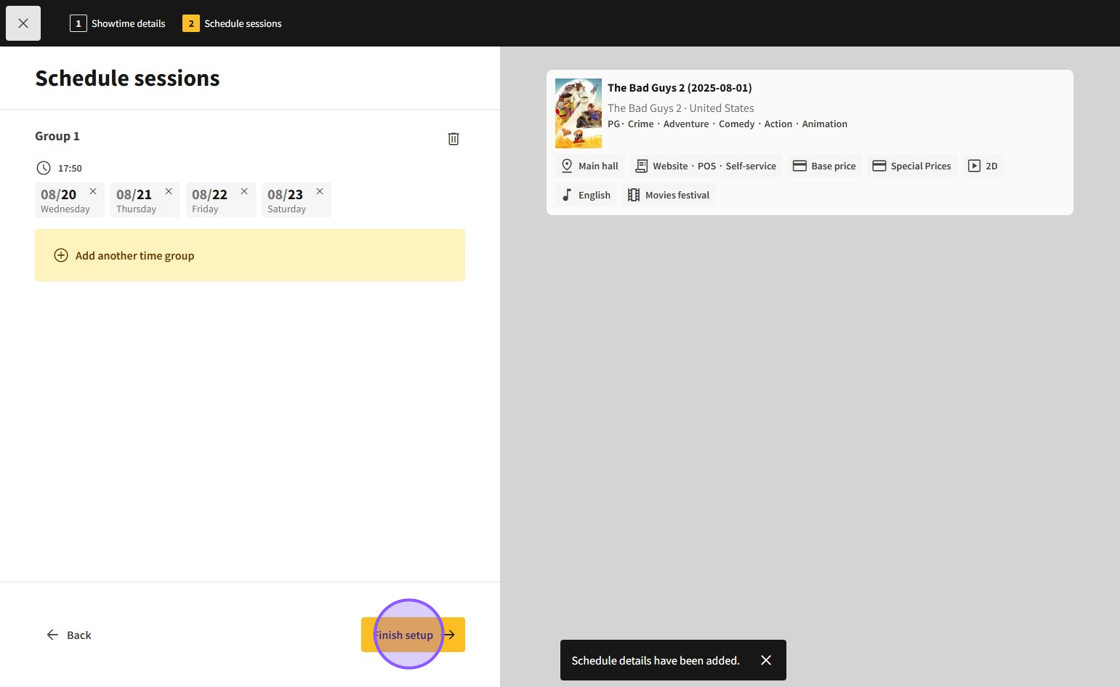This screenshot has height=687, width=1120.
Task: Remove the 08/20 Wednesday date
Action: pyautogui.click(x=93, y=191)
